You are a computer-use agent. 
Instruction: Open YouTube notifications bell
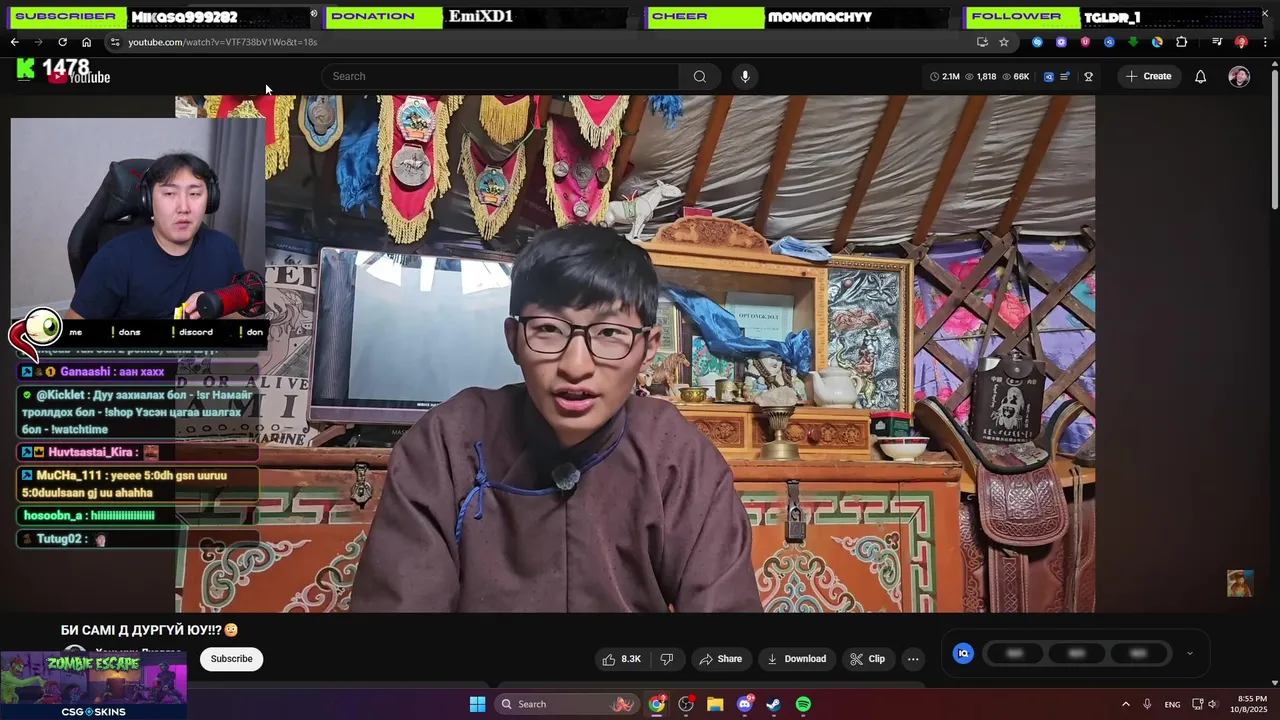pos(1201,76)
